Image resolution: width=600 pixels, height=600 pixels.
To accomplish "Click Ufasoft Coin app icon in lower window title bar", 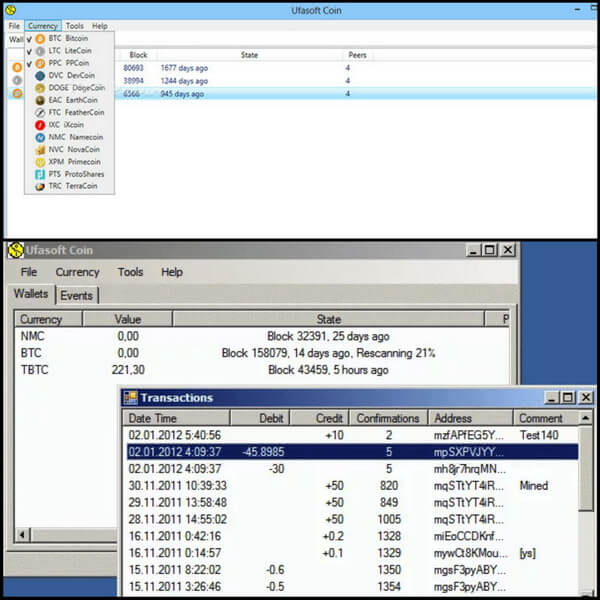I will [x=16, y=250].
